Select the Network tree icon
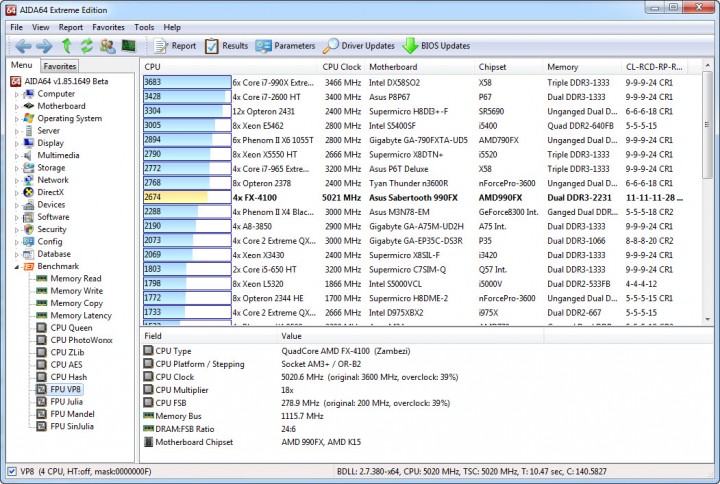 pyautogui.click(x=28, y=180)
